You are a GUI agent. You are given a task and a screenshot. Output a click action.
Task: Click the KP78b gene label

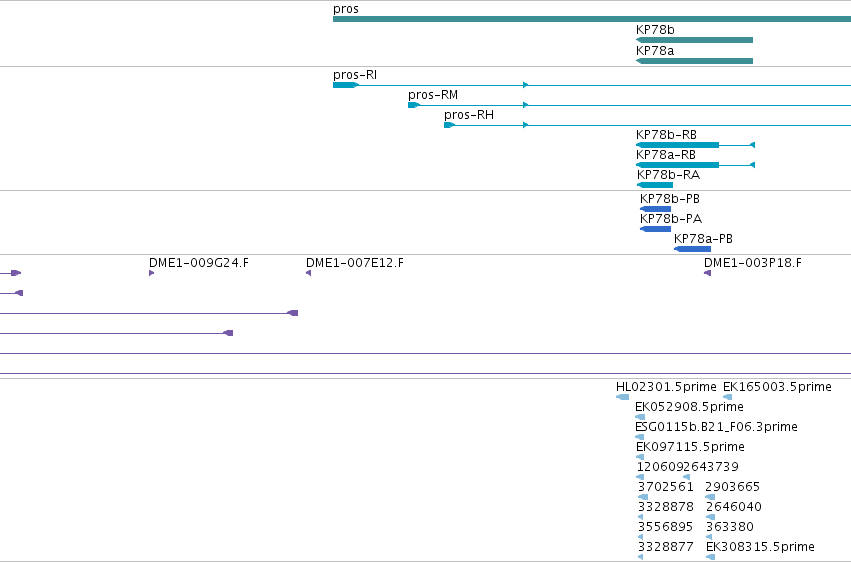[655, 30]
